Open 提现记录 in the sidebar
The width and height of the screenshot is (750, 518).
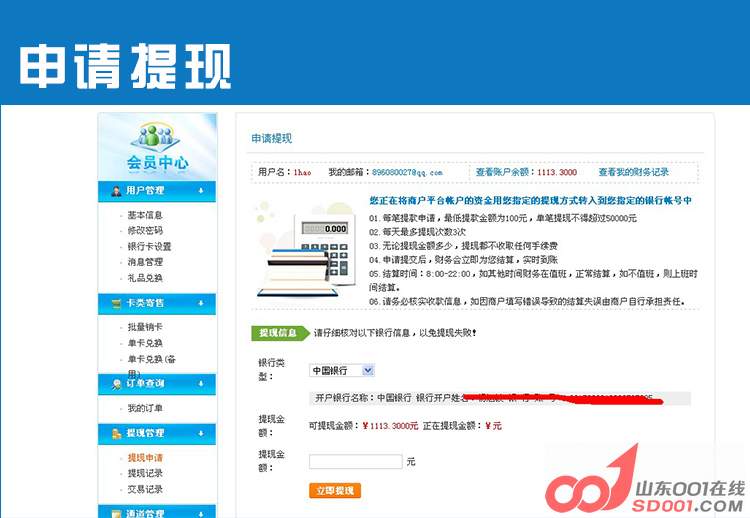point(145,473)
